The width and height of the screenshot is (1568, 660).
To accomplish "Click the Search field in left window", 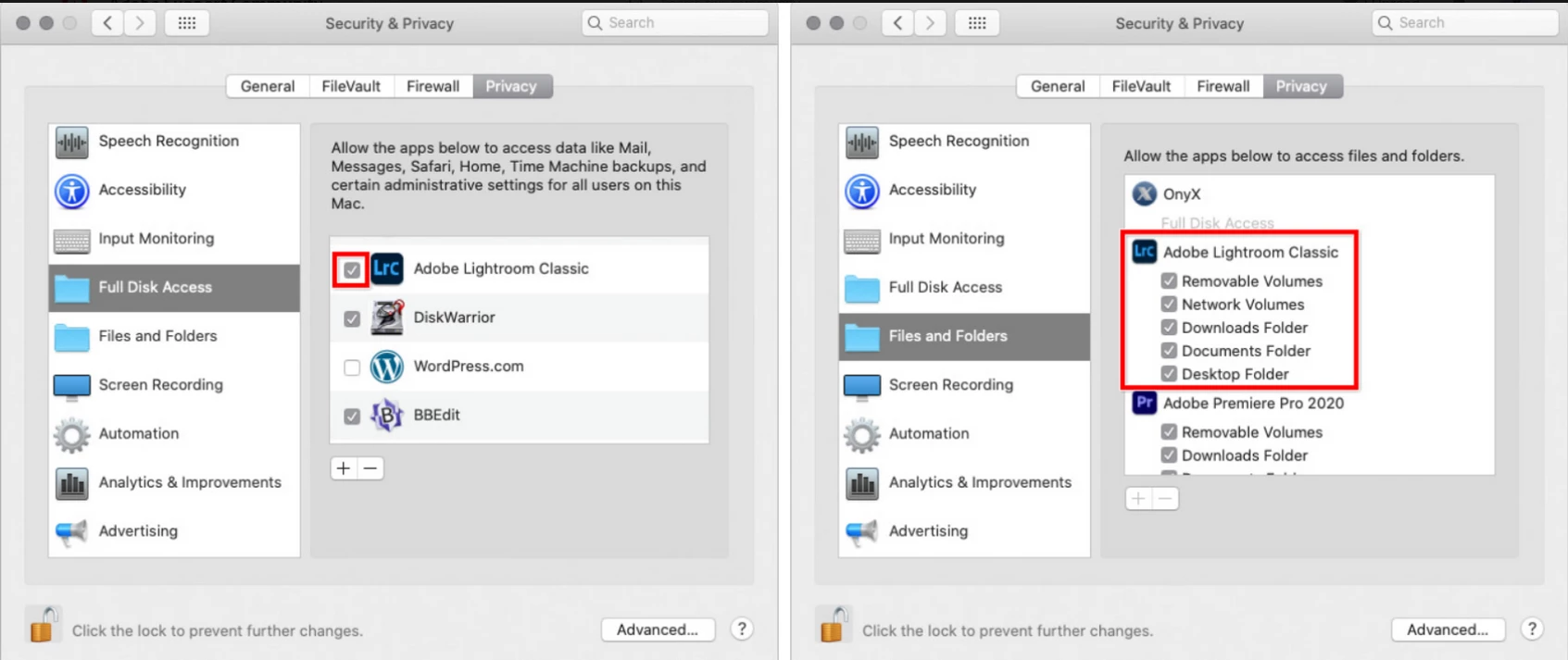I will click(x=675, y=23).
